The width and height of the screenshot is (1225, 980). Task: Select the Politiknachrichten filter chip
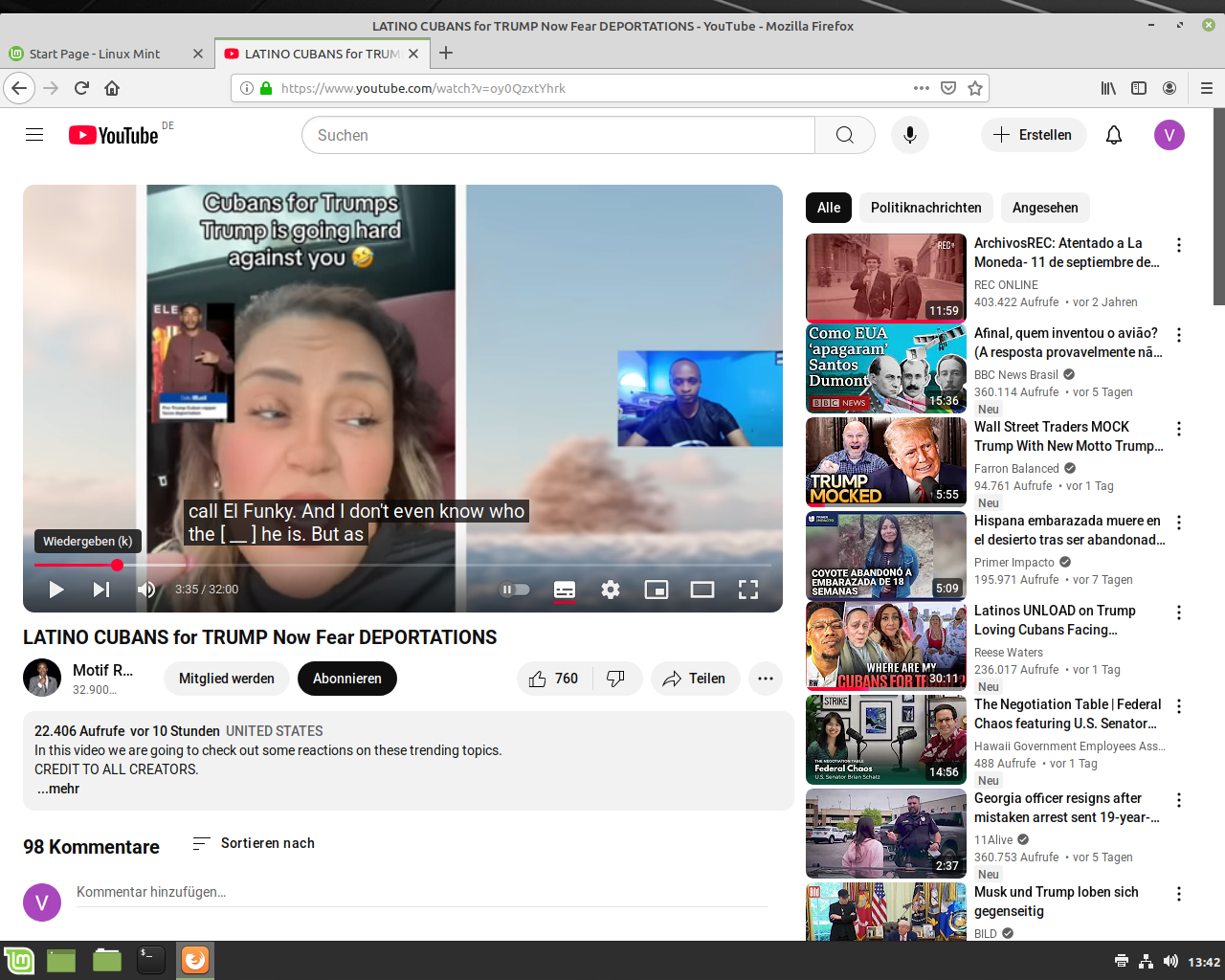click(x=926, y=208)
